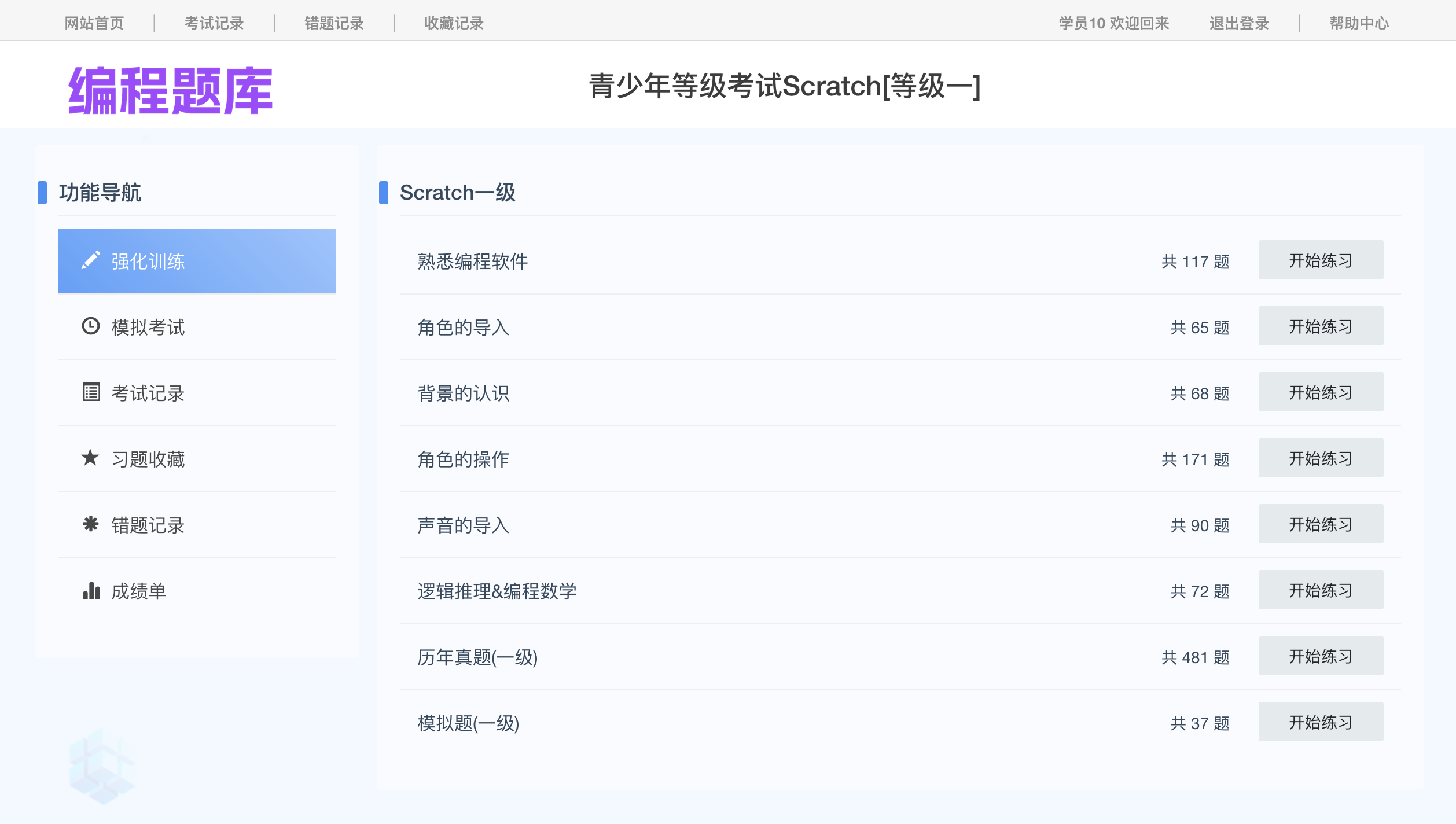Start practice for 熟悉编程软件
The image size is (1456, 824).
[x=1321, y=260]
